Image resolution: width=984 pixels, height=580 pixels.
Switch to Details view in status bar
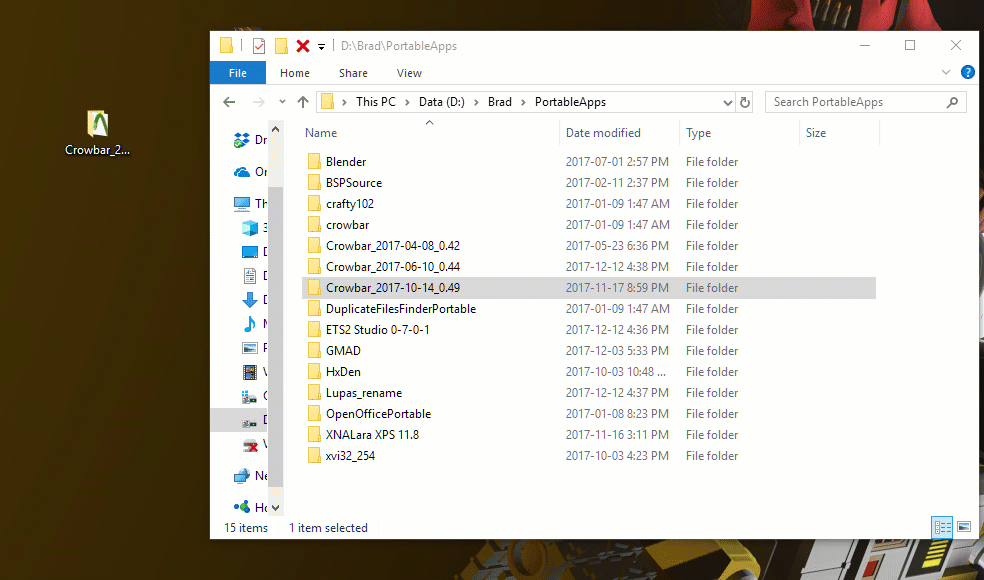click(942, 527)
